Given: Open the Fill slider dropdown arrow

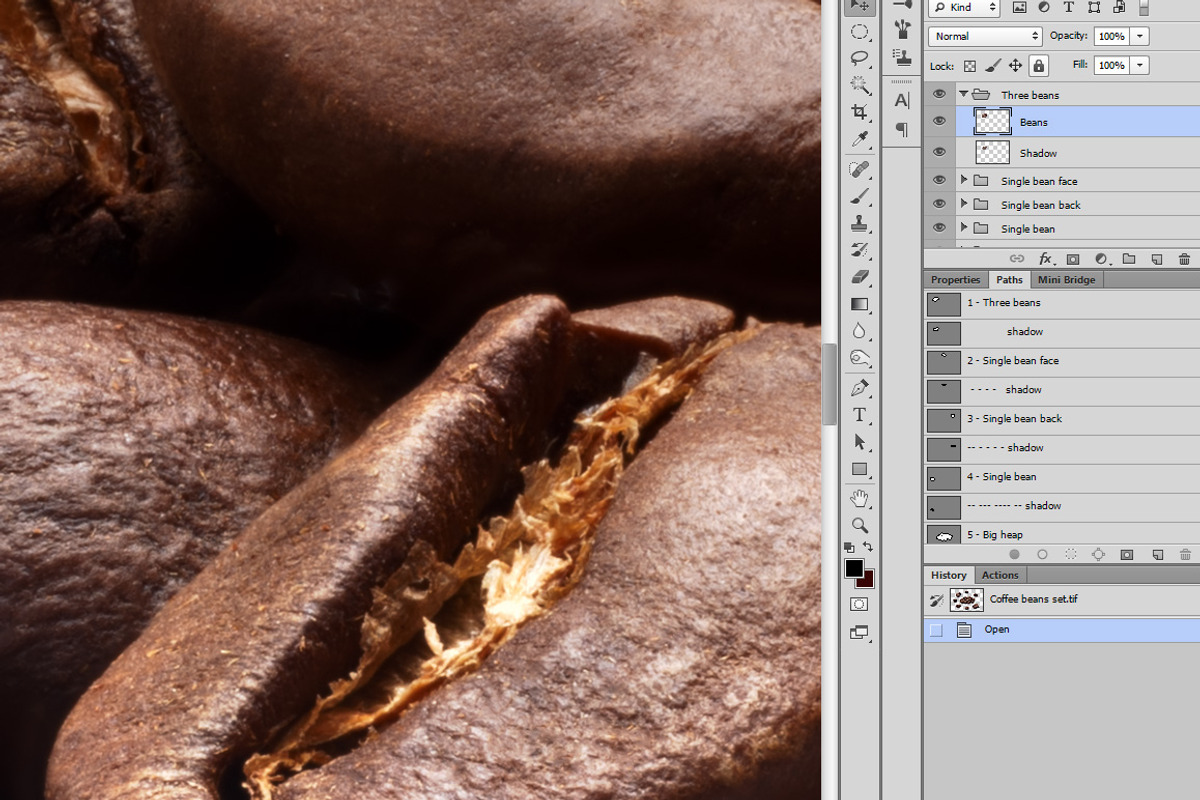Looking at the screenshot, I should point(1140,65).
